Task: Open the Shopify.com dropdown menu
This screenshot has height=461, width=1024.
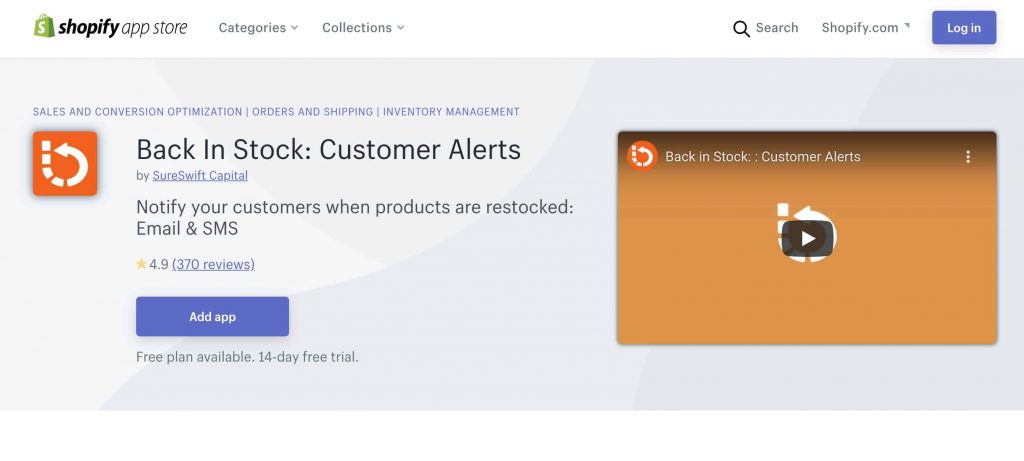Action: (x=865, y=27)
